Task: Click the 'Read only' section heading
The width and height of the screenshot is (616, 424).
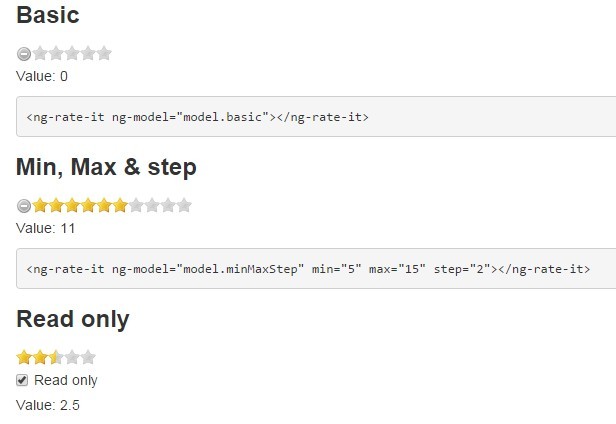Action: coord(73,319)
